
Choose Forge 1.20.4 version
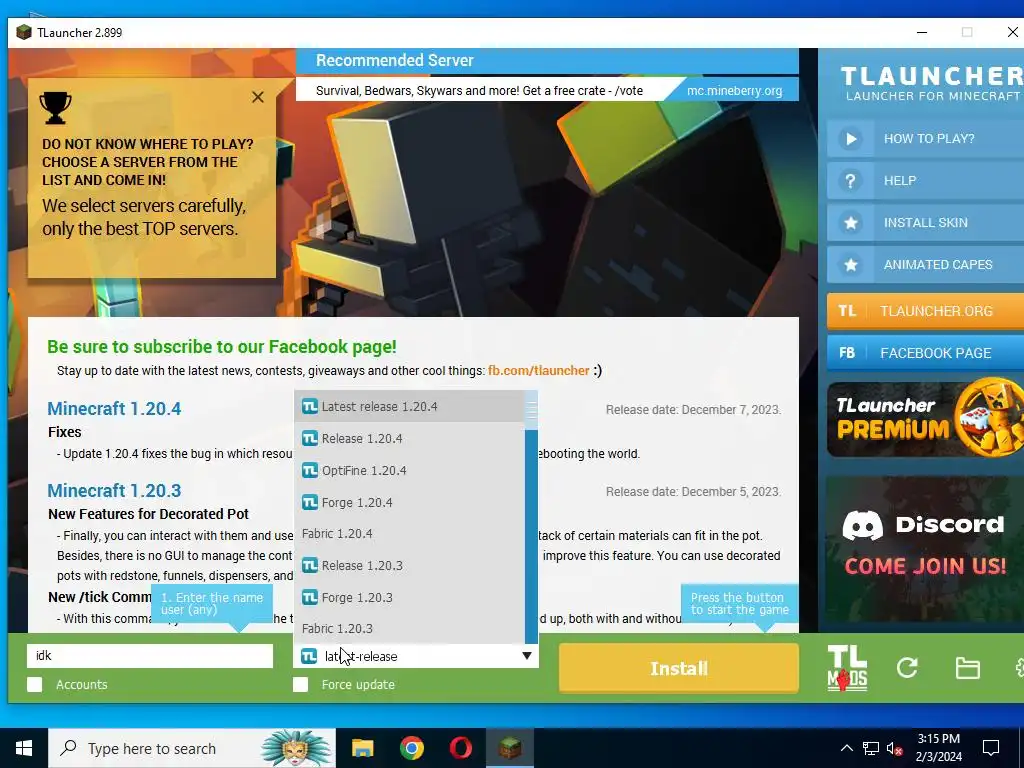tap(409, 502)
